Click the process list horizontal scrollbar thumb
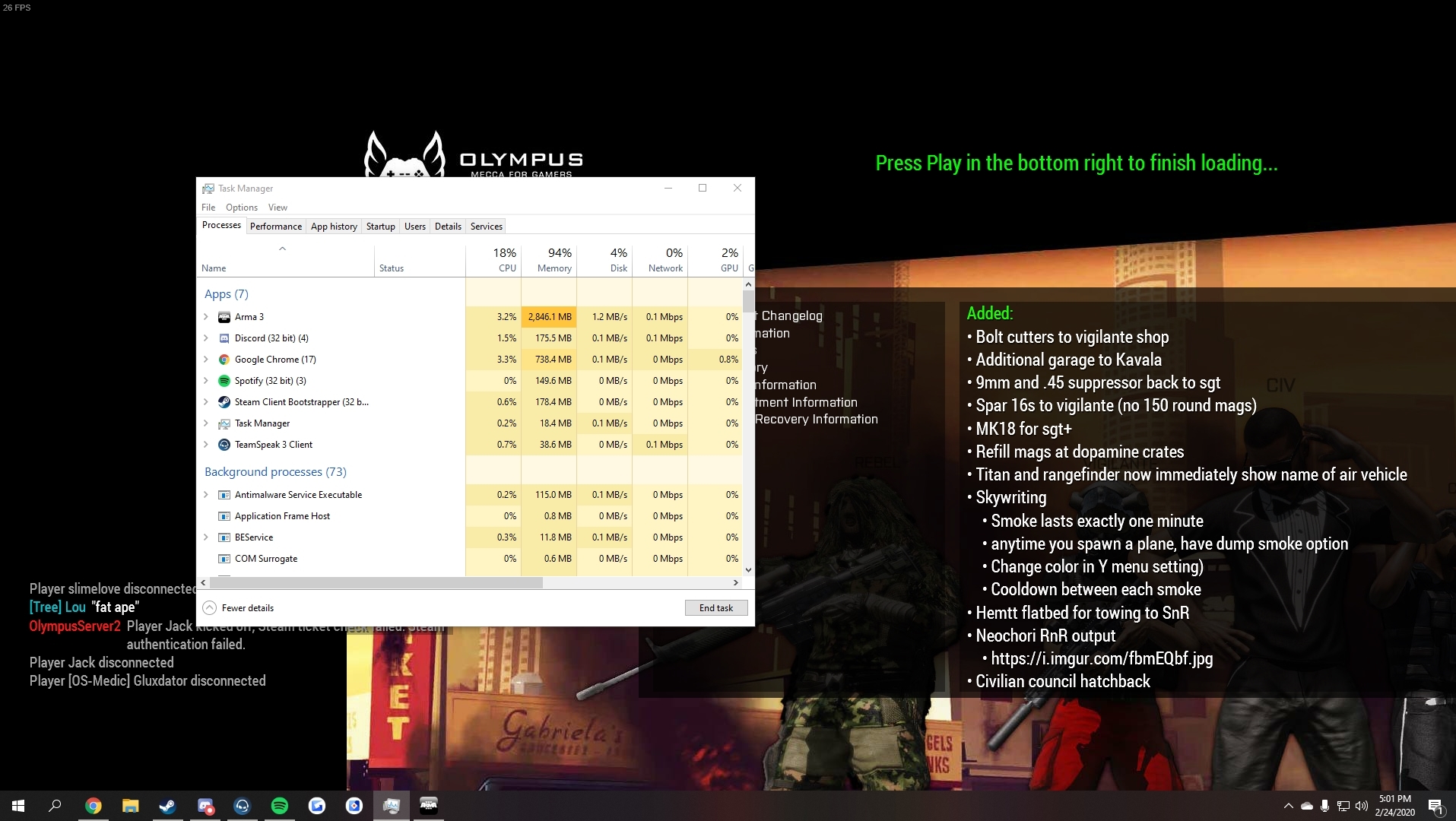The width and height of the screenshot is (1456, 821). 376,583
